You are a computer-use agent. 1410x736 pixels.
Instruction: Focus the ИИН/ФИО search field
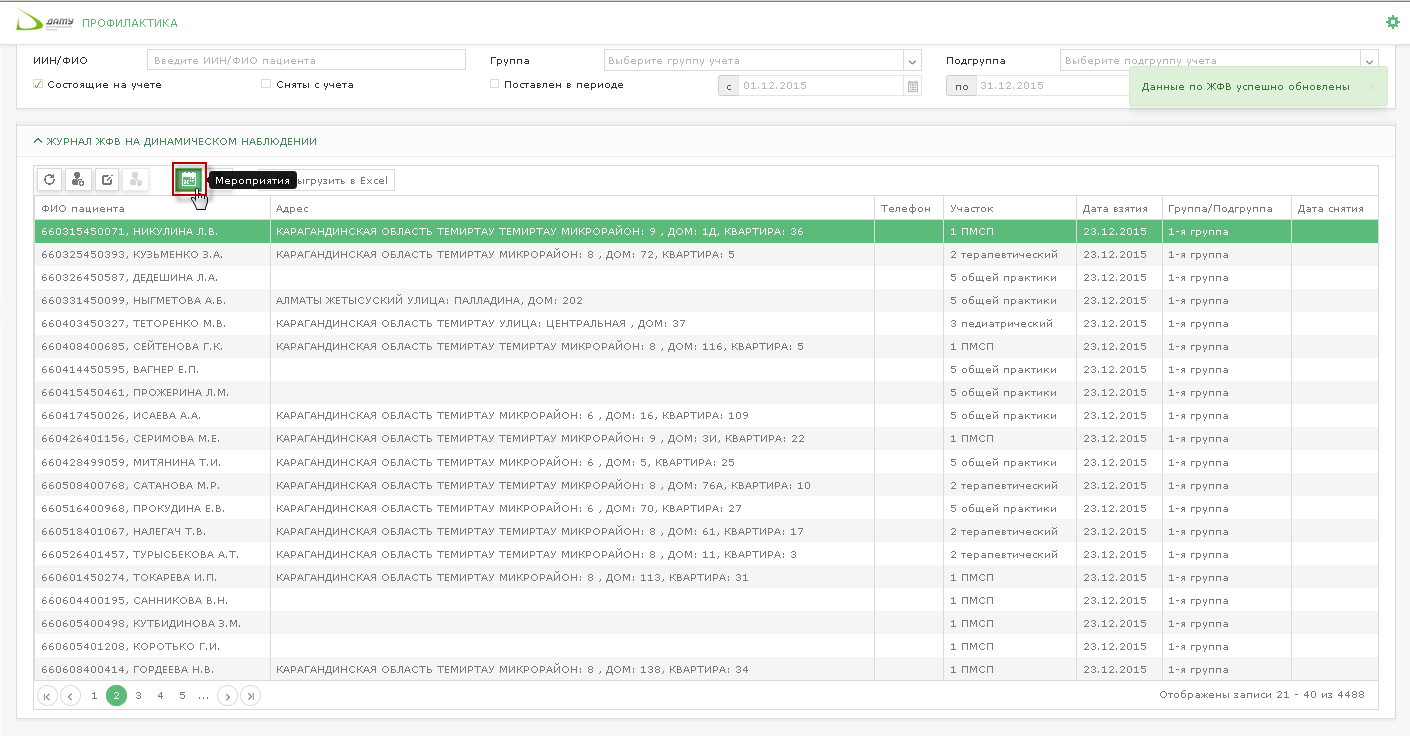click(x=306, y=61)
